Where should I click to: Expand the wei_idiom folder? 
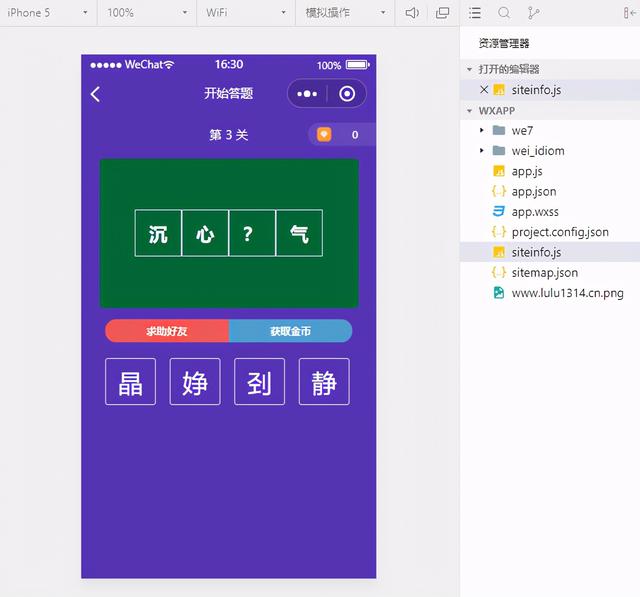point(482,151)
